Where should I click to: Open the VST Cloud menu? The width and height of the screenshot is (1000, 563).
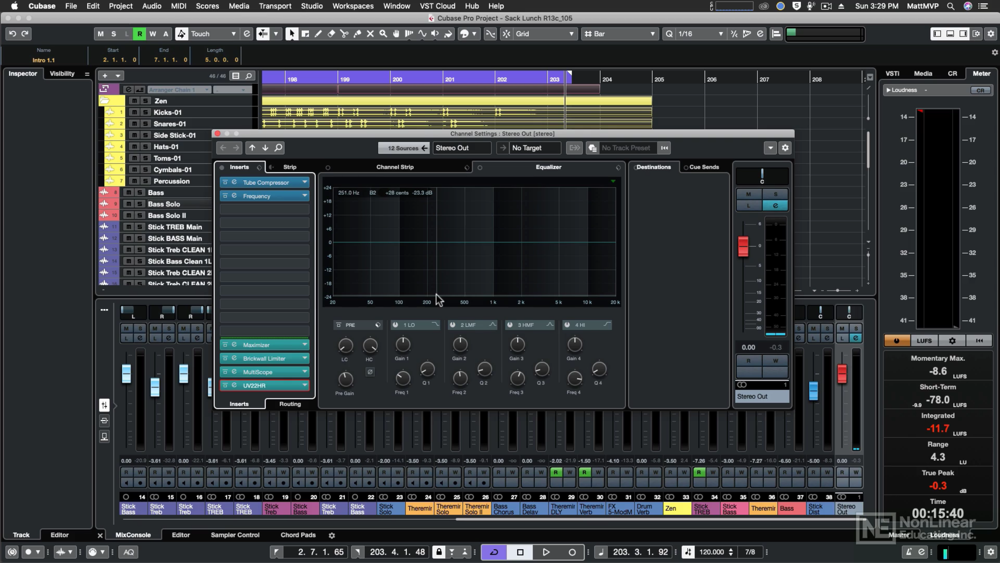pyautogui.click(x=438, y=6)
